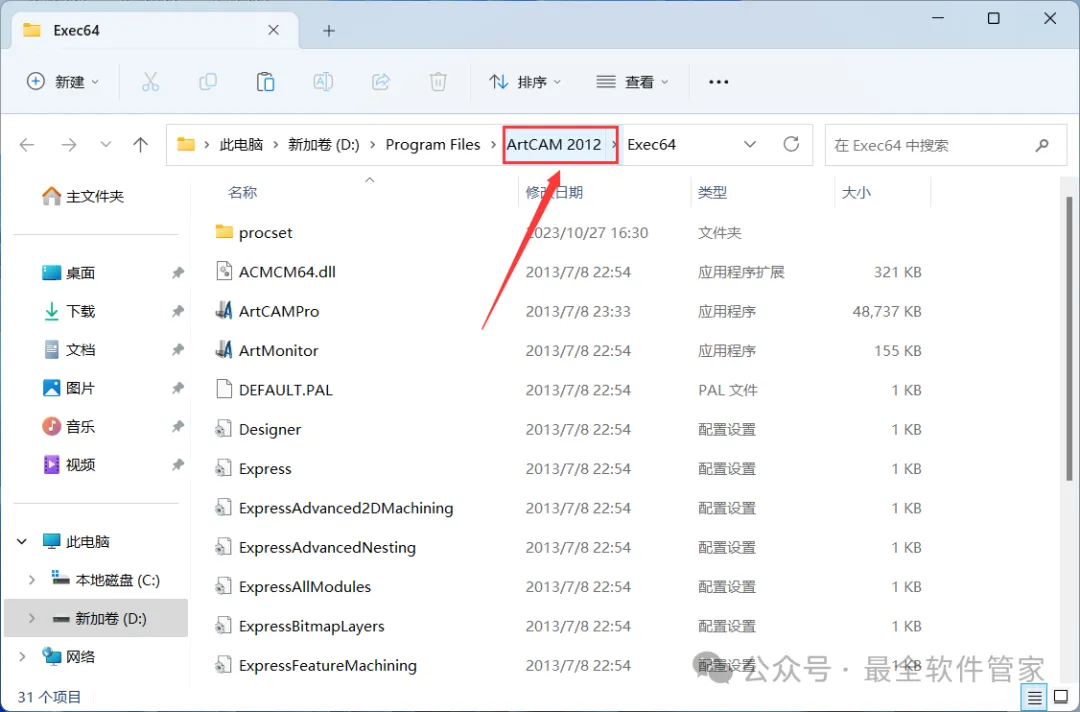The height and width of the screenshot is (712, 1080).
Task: Click the Delete trash icon
Action: (438, 82)
